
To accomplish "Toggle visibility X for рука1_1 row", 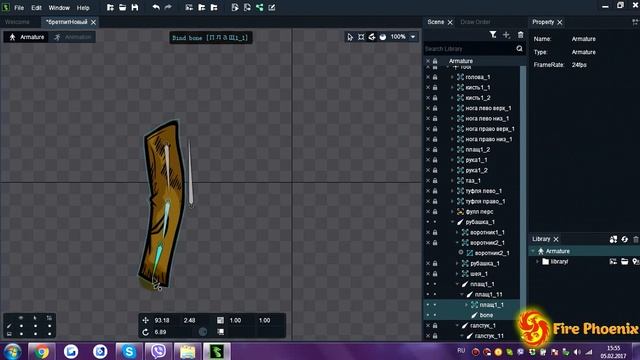I will point(428,160).
